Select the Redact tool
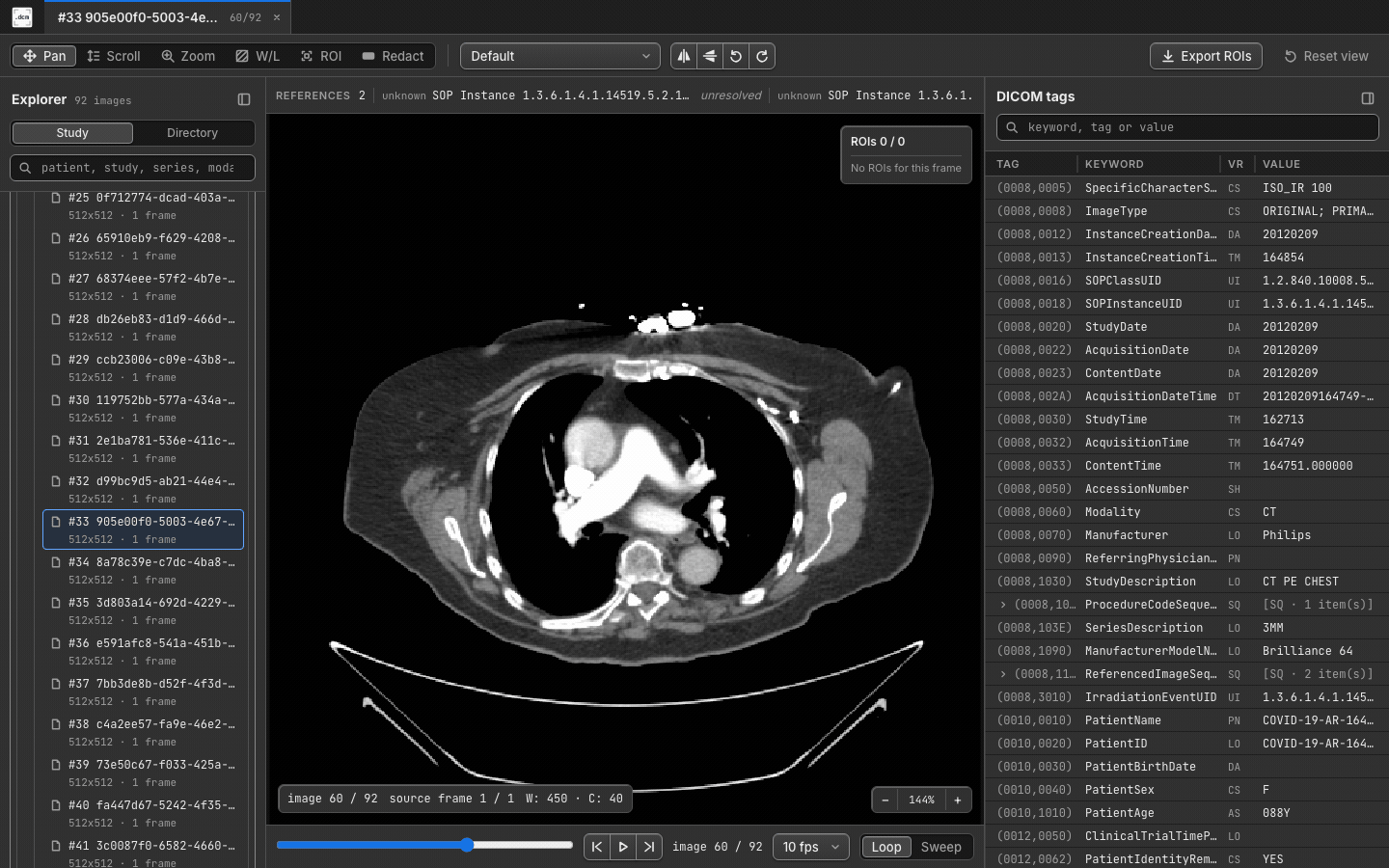This screenshot has width=1389, height=868. [393, 56]
